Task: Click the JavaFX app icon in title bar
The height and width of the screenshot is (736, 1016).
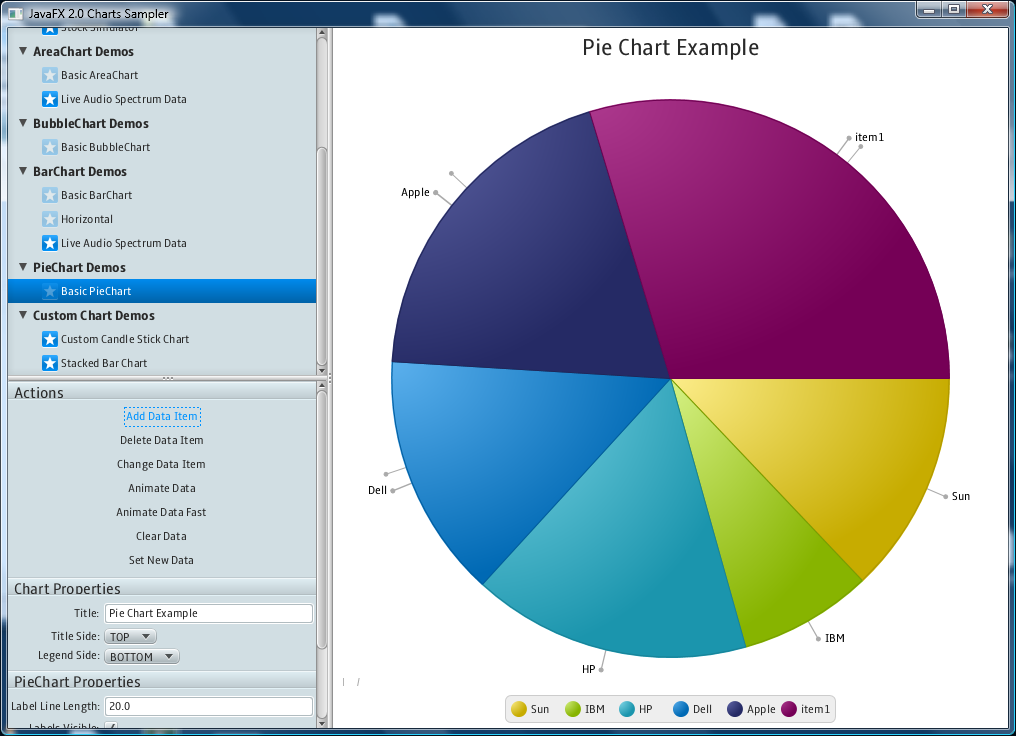Action: tap(15, 14)
